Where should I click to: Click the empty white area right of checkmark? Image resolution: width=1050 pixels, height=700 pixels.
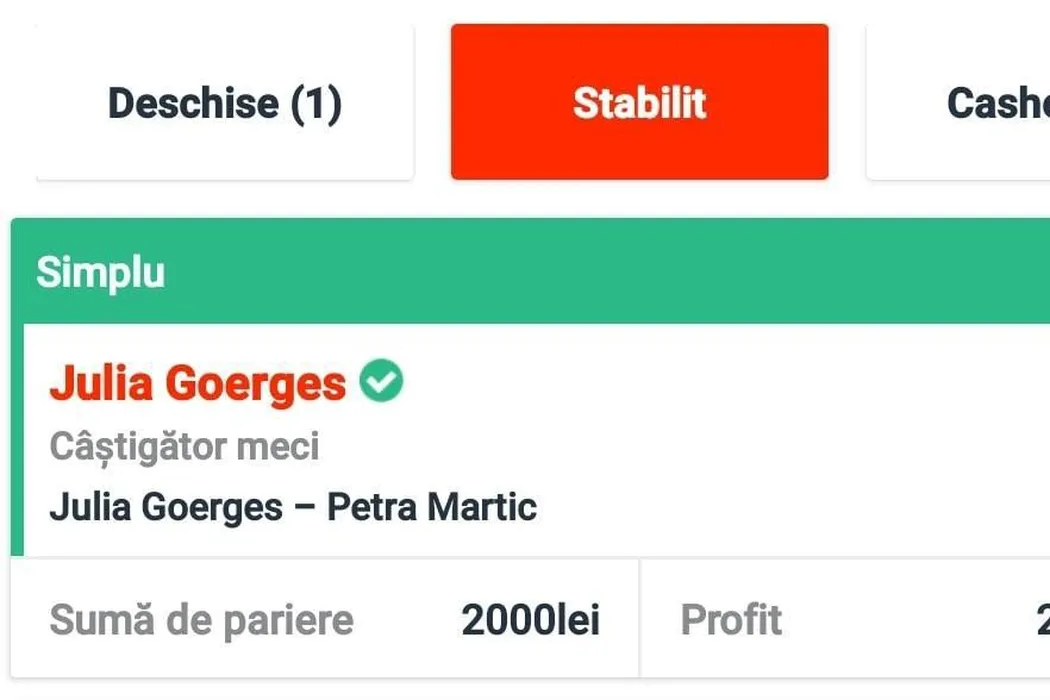click(700, 383)
